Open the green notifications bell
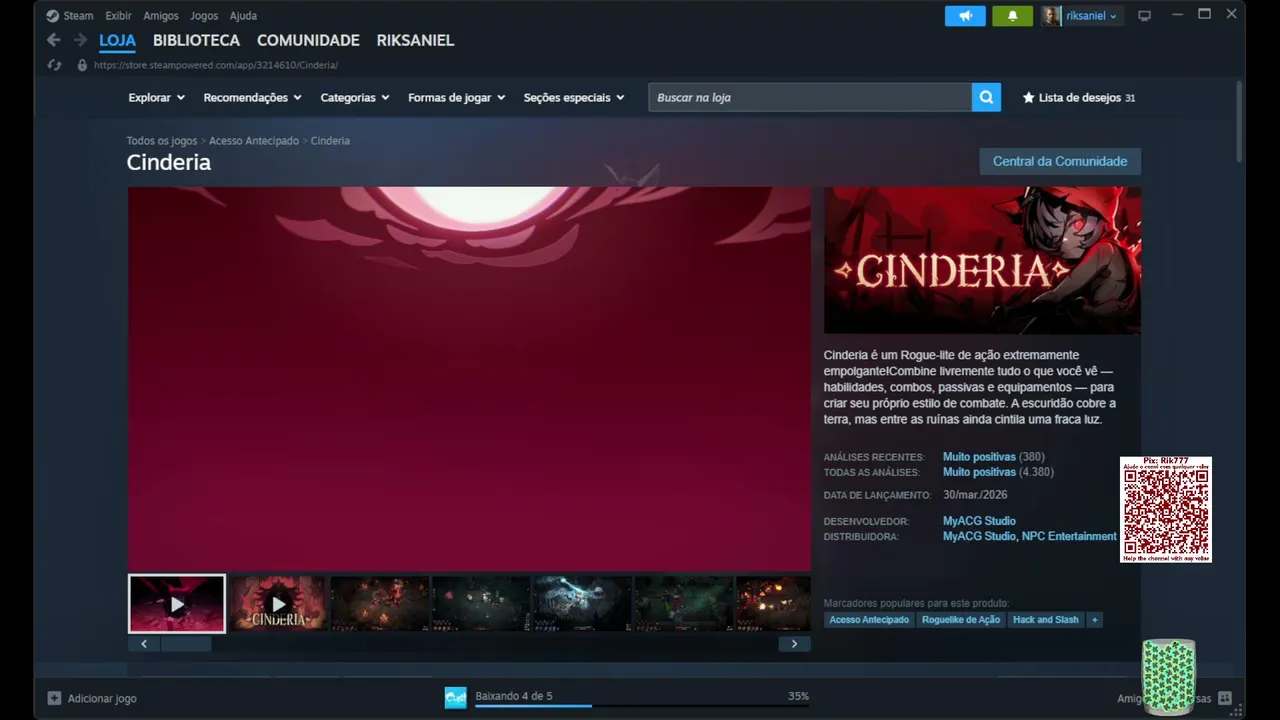Viewport: 1280px width, 720px height. (x=1012, y=16)
